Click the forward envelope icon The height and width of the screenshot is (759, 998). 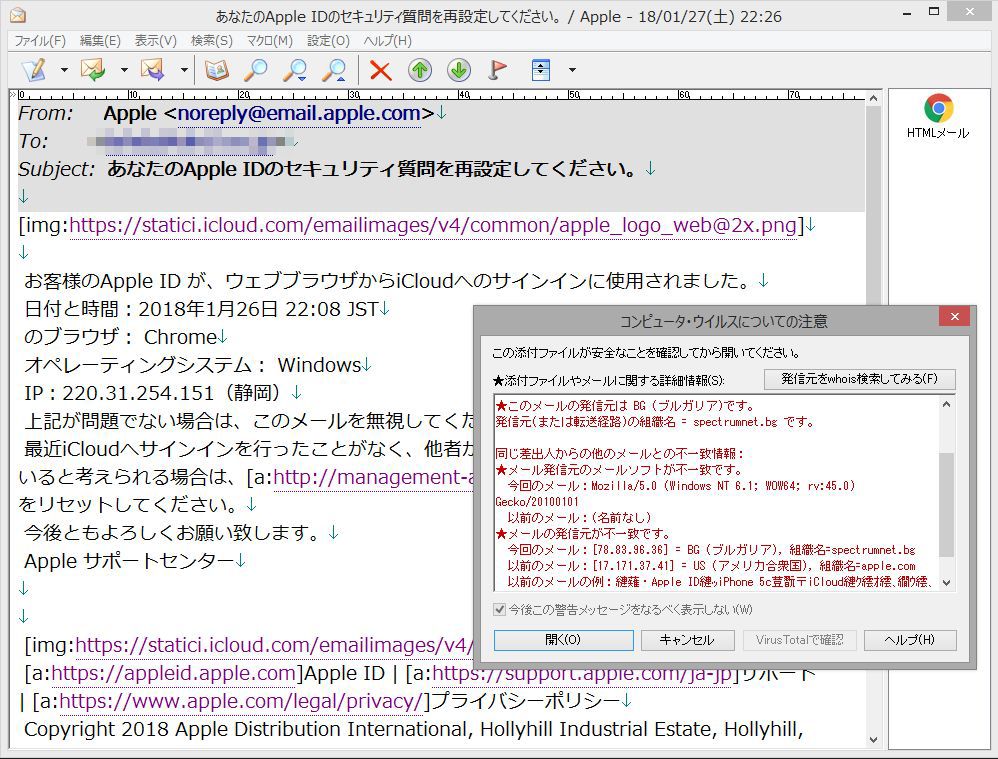click(153, 69)
